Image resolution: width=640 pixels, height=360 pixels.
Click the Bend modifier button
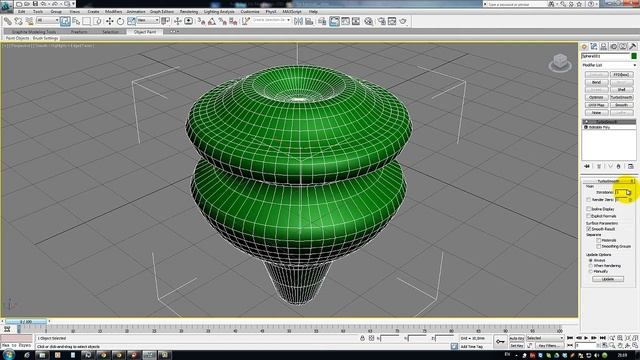point(596,82)
